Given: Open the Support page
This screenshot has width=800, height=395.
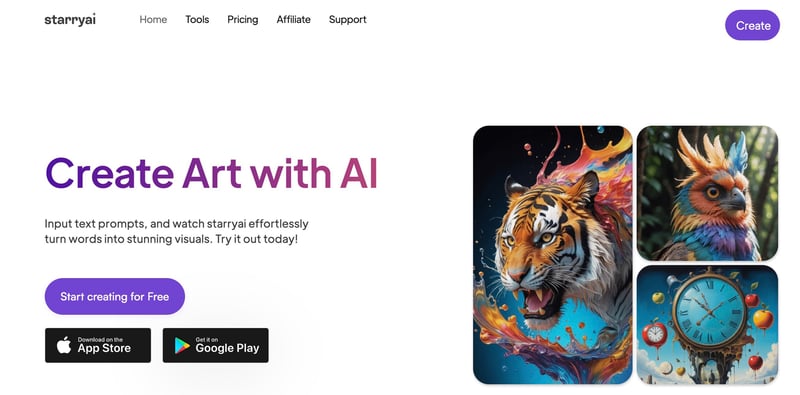Looking at the screenshot, I should [347, 19].
